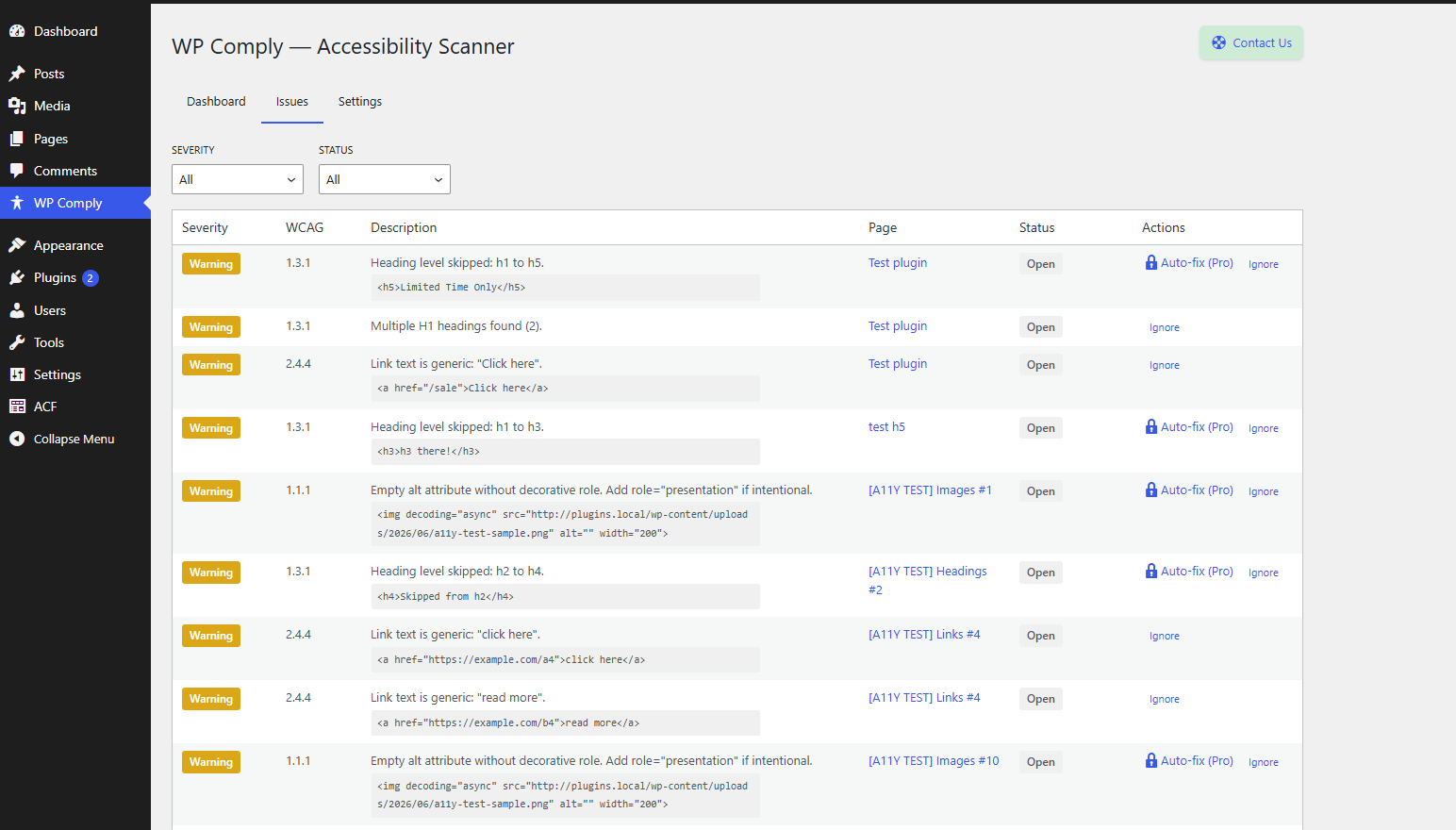1456x830 pixels.
Task: Click the Plugins plug icon
Action: (17, 277)
